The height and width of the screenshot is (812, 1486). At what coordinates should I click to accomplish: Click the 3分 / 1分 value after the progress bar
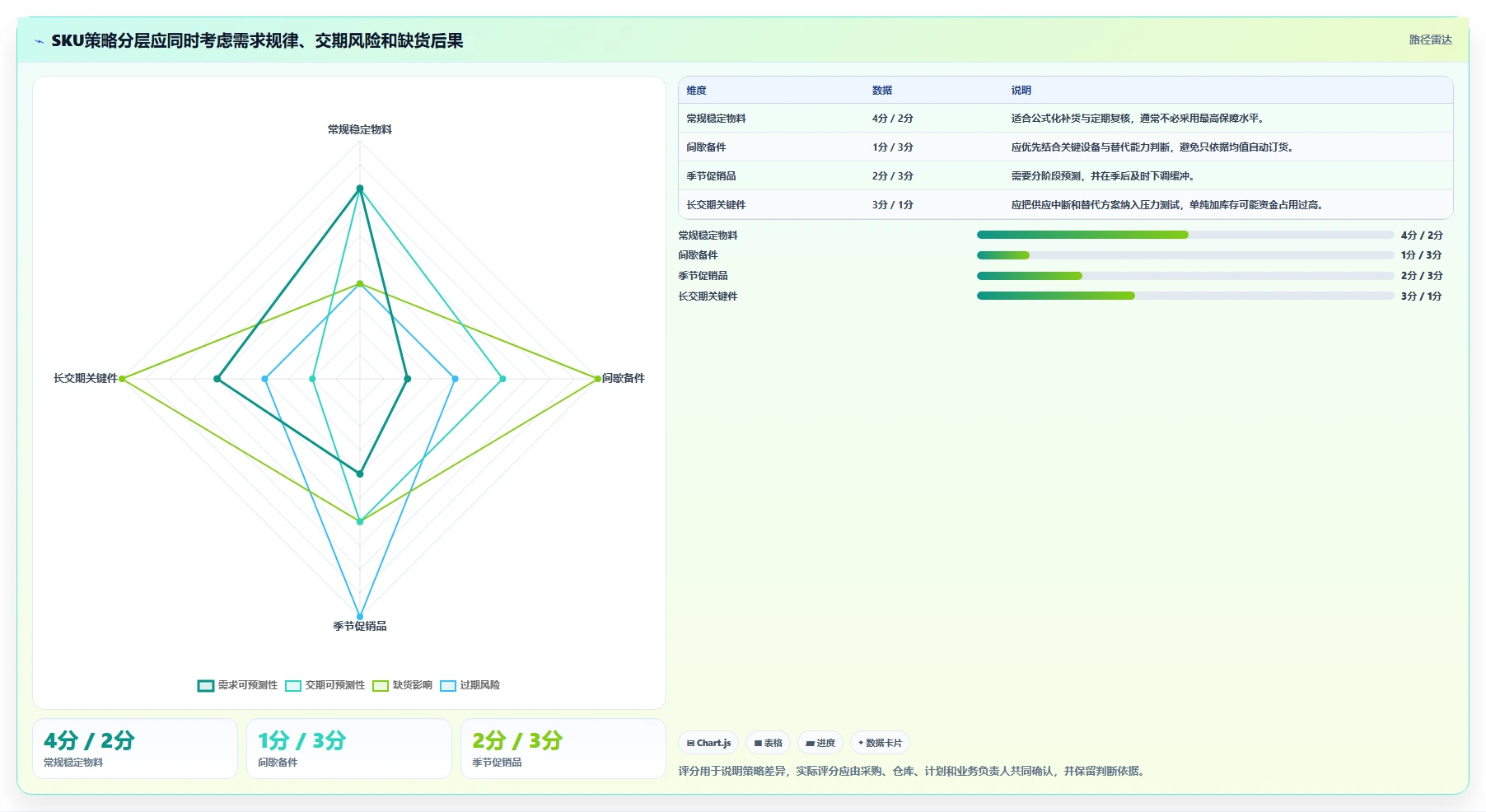[x=1422, y=296]
